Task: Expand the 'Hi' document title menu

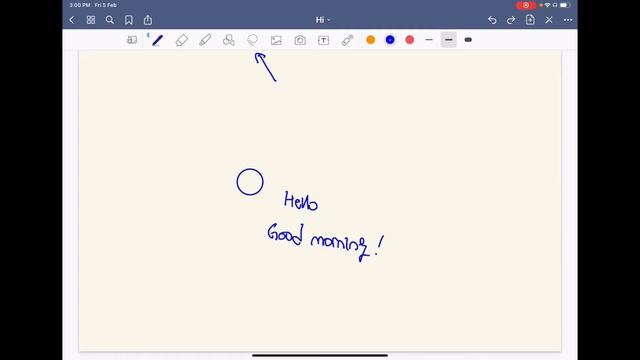Action: pos(322,20)
